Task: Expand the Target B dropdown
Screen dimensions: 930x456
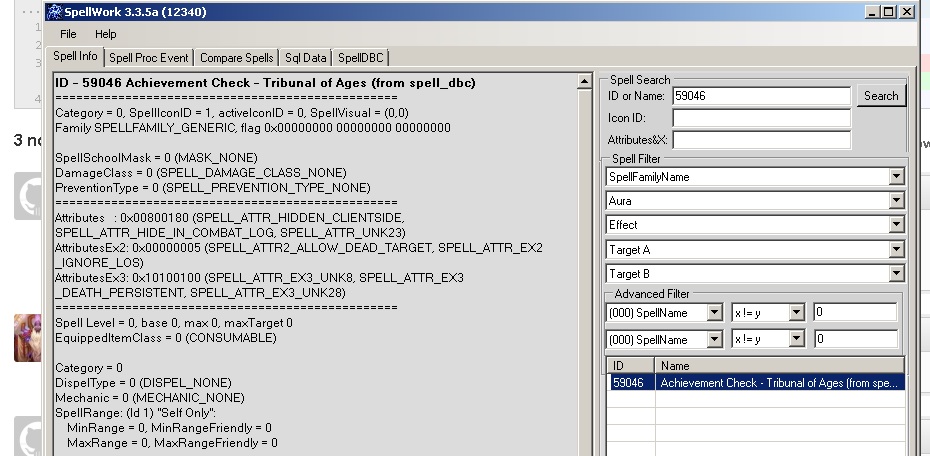Action: pos(897,274)
